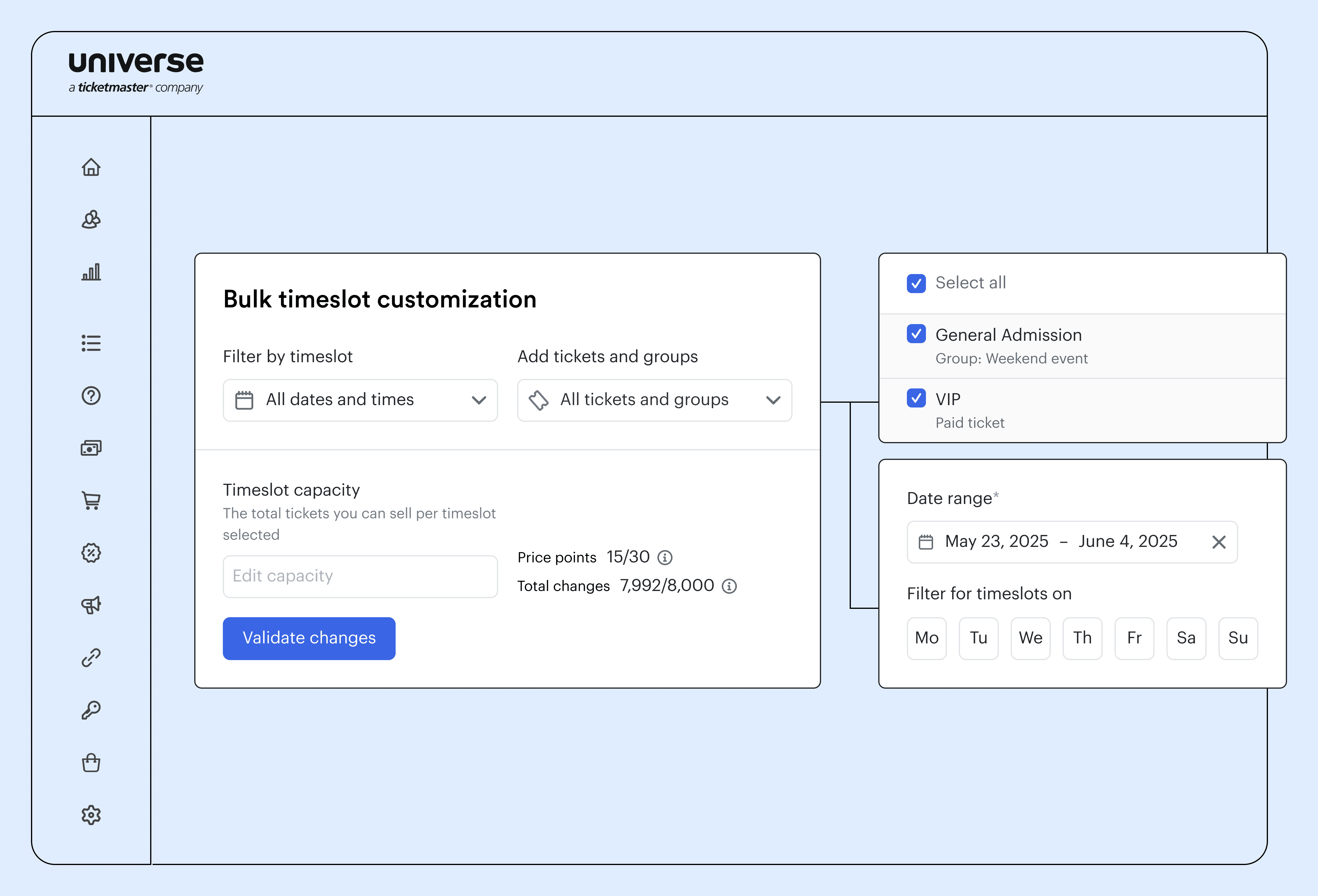Click the shopping cart sidebar icon
1318x896 pixels.
[x=91, y=500]
